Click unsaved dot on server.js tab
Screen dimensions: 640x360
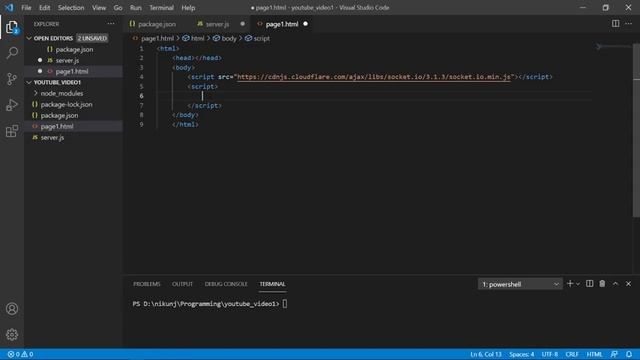[242, 24]
